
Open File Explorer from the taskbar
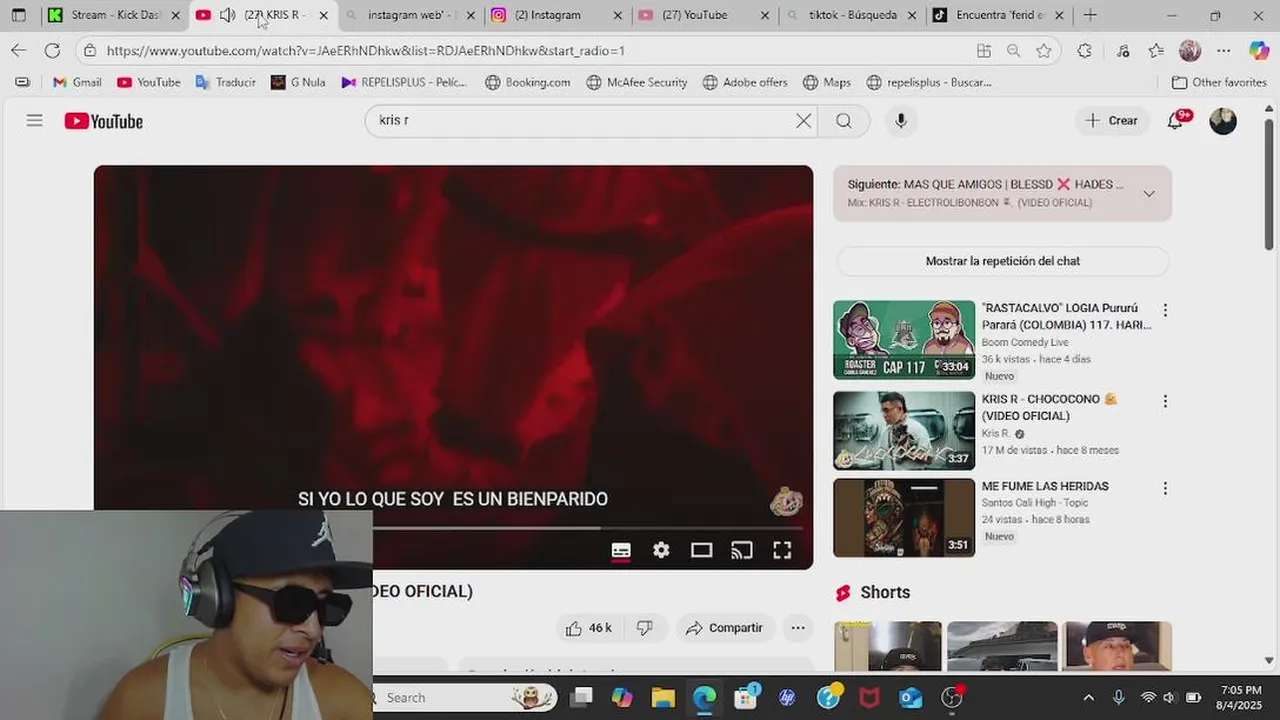pyautogui.click(x=663, y=697)
